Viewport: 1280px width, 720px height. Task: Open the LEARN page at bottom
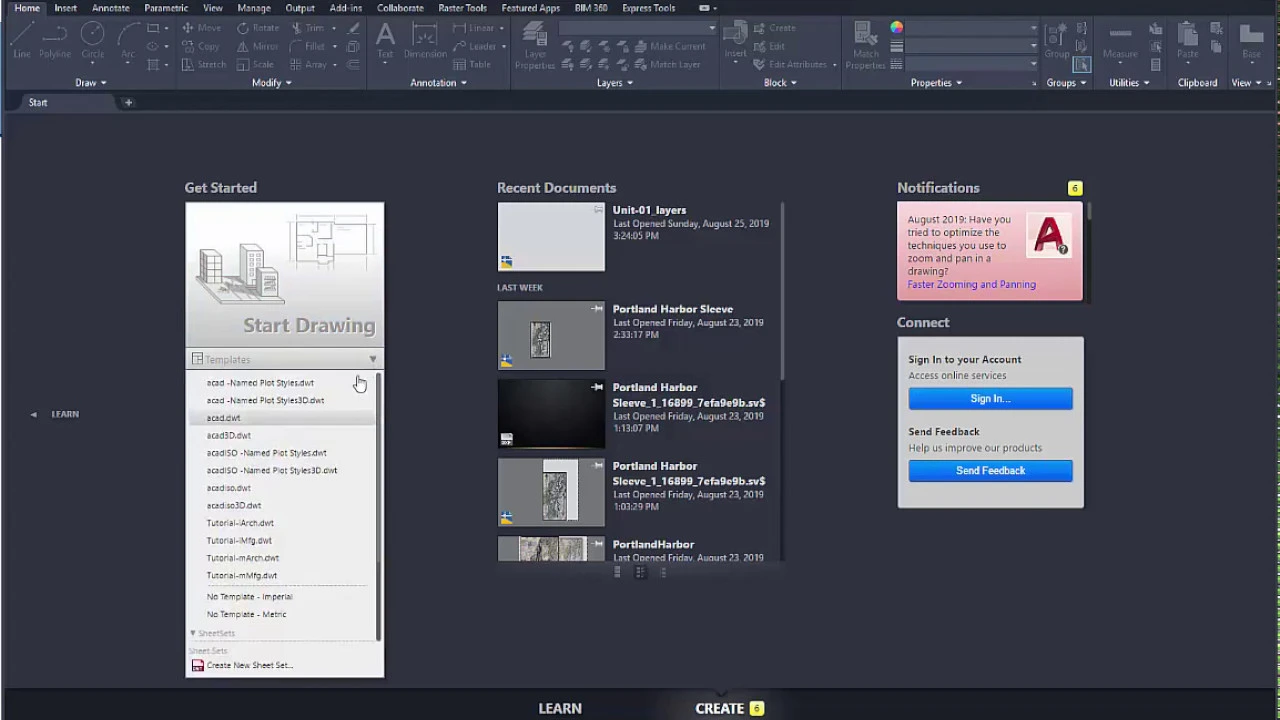coord(560,708)
